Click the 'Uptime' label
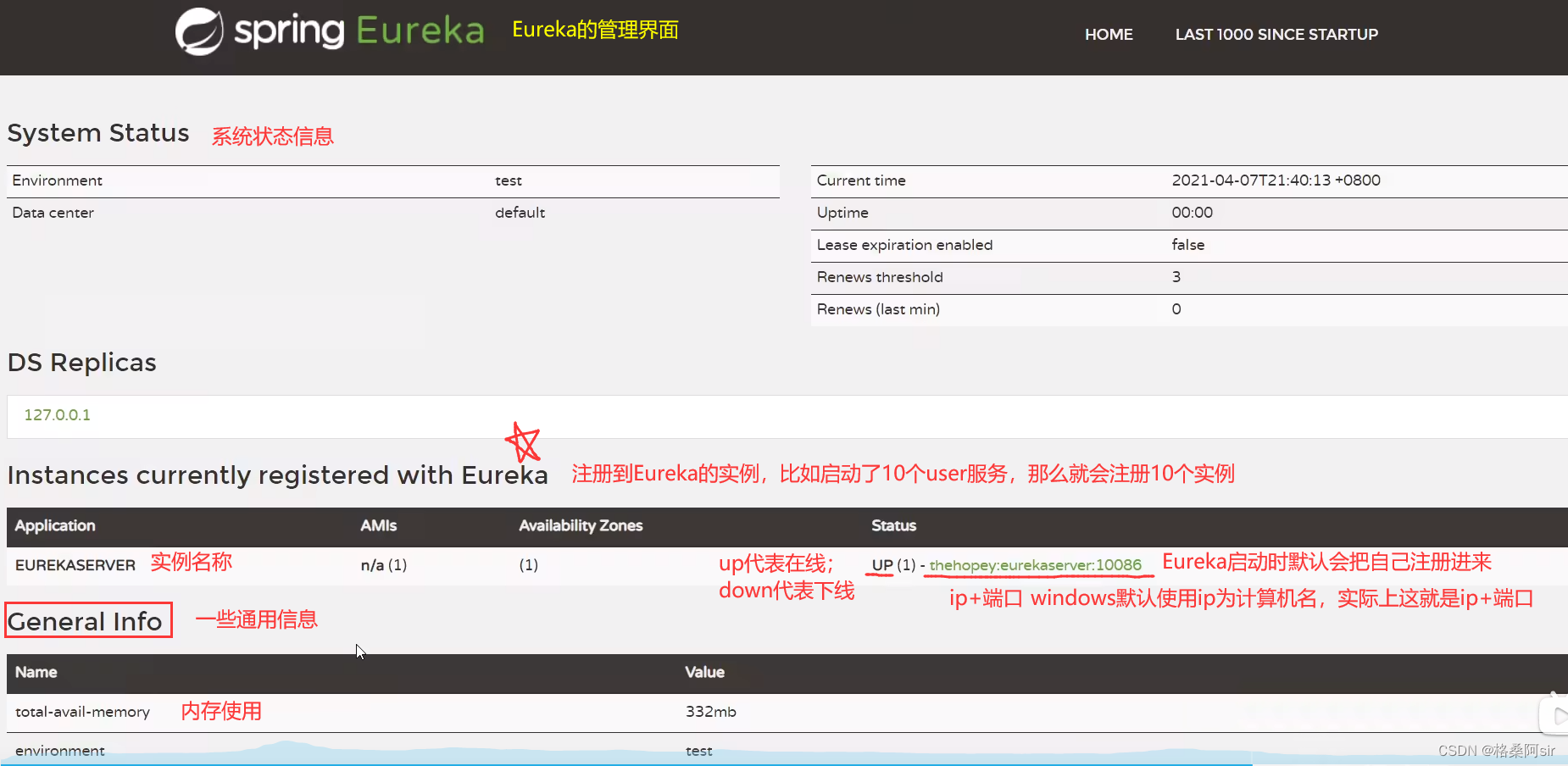The height and width of the screenshot is (766, 1568). pos(842,213)
